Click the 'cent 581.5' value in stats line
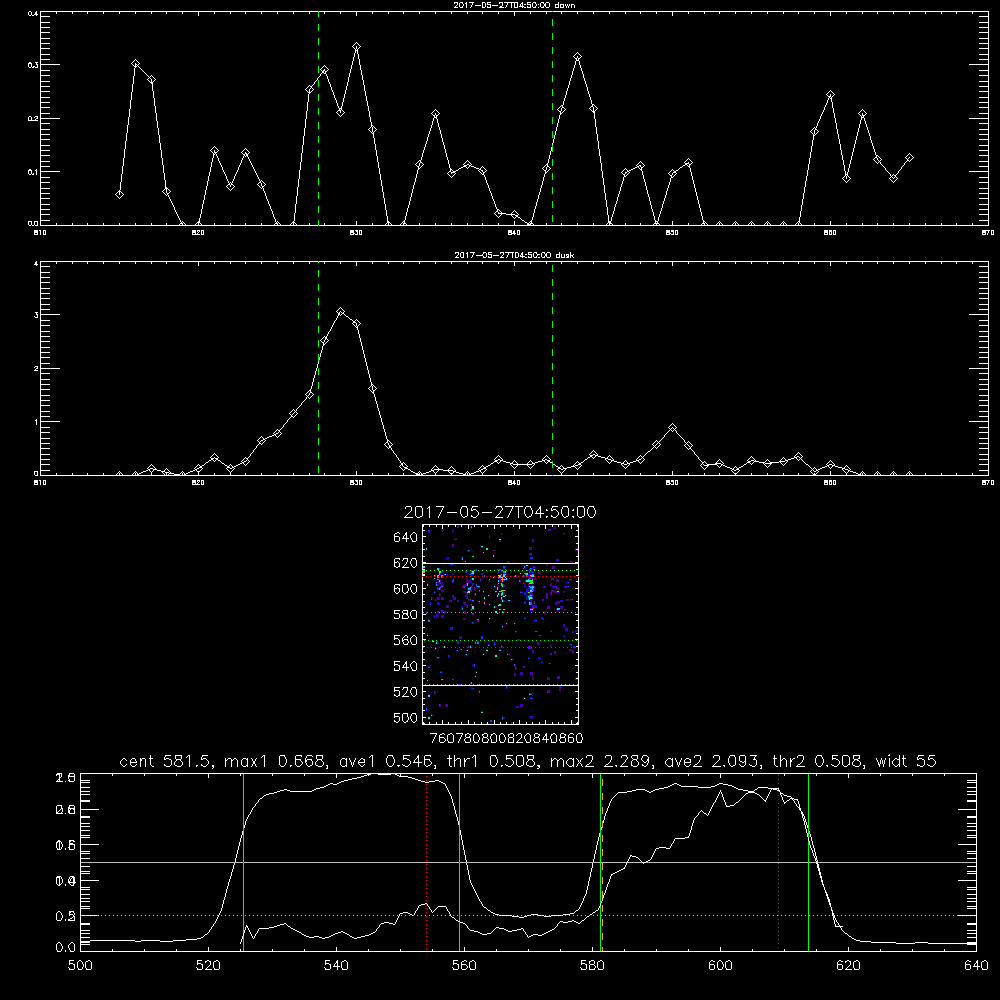This screenshot has width=1000, height=1000. point(166,761)
